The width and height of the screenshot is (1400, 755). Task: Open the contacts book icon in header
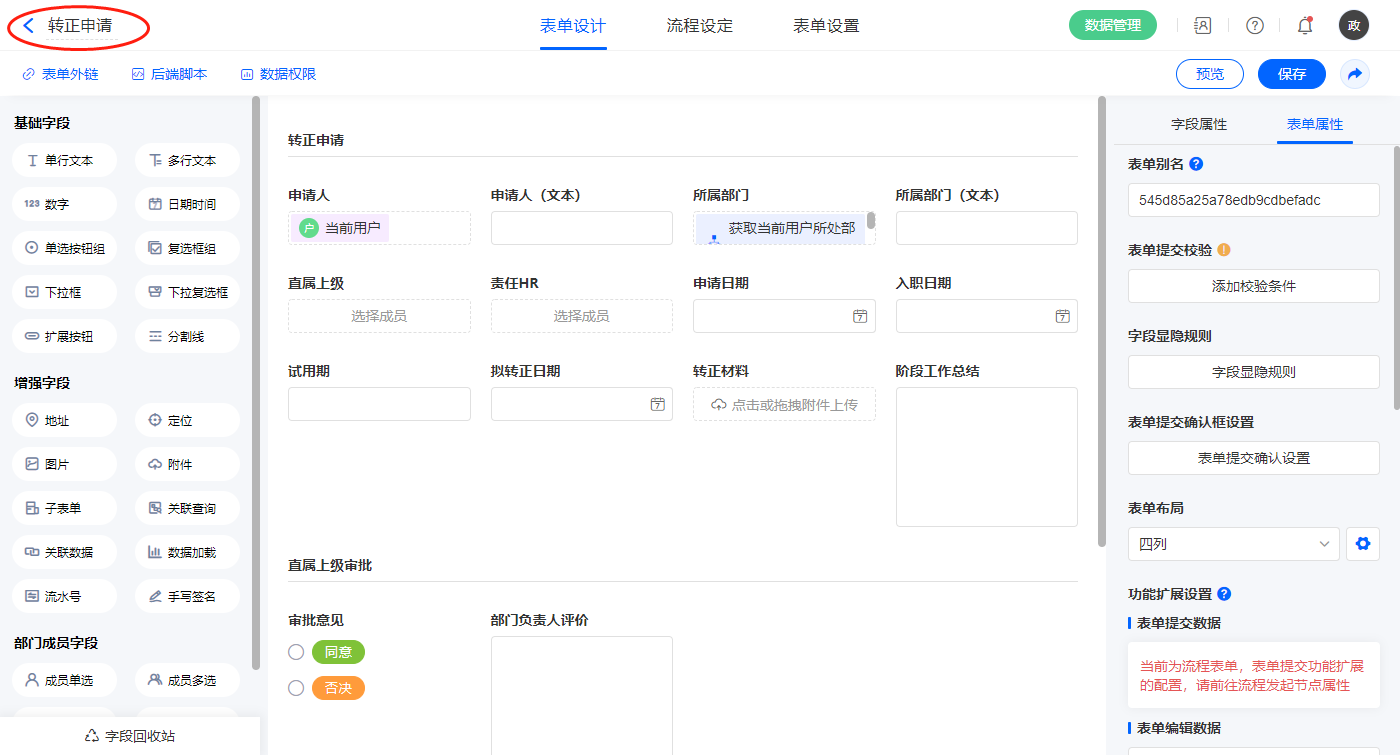coord(1203,26)
